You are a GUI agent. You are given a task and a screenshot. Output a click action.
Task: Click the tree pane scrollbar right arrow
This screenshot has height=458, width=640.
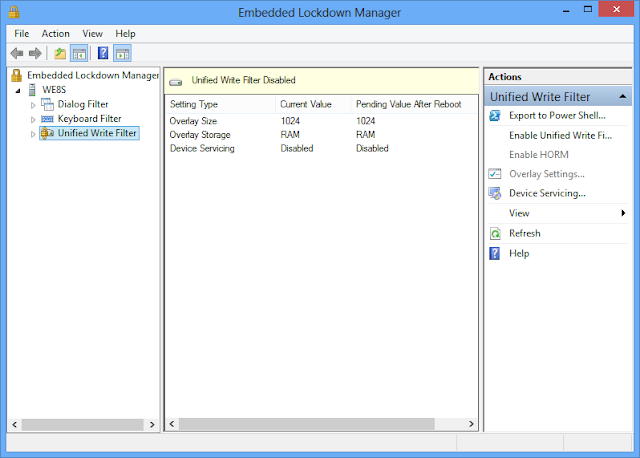(x=152, y=425)
